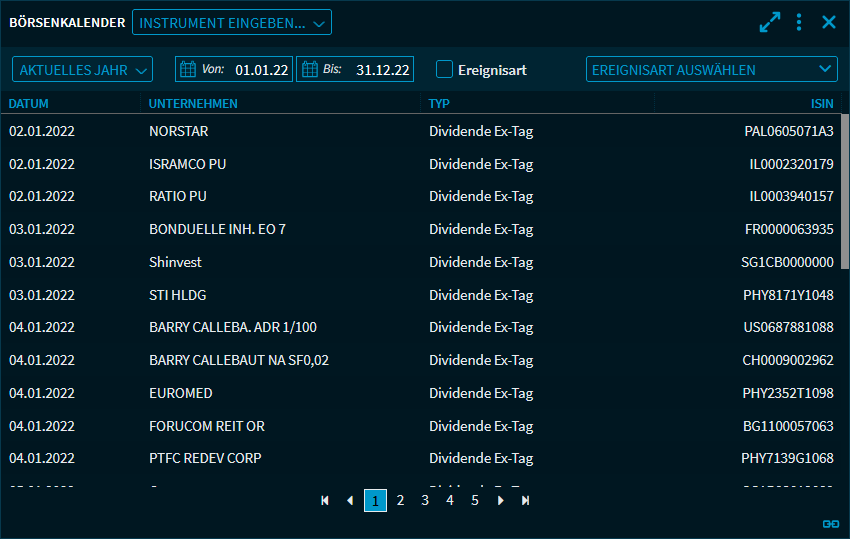Image resolution: width=850 pixels, height=539 pixels.
Task: Jump to the last page
Action: (525, 500)
